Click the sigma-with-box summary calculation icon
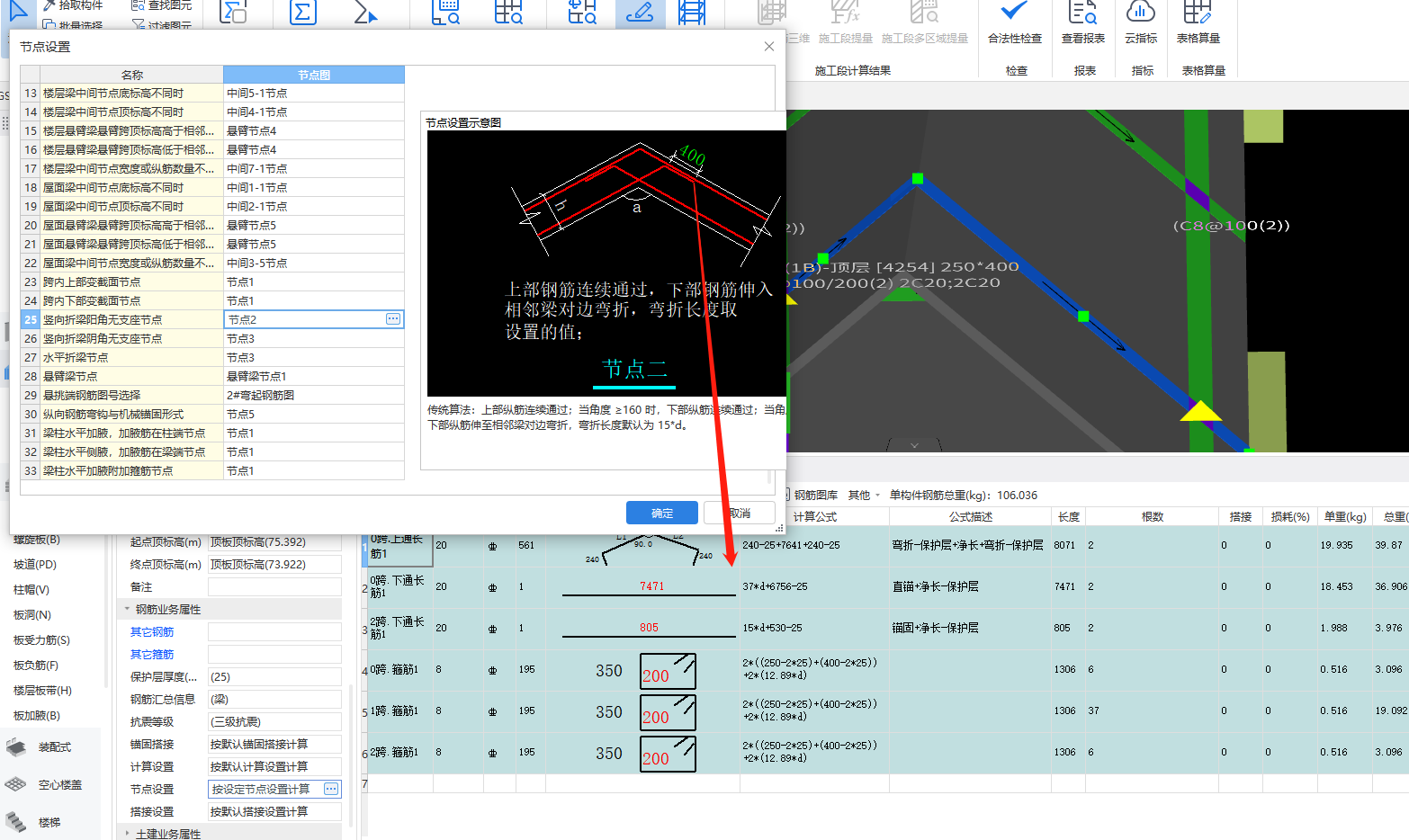 click(234, 12)
